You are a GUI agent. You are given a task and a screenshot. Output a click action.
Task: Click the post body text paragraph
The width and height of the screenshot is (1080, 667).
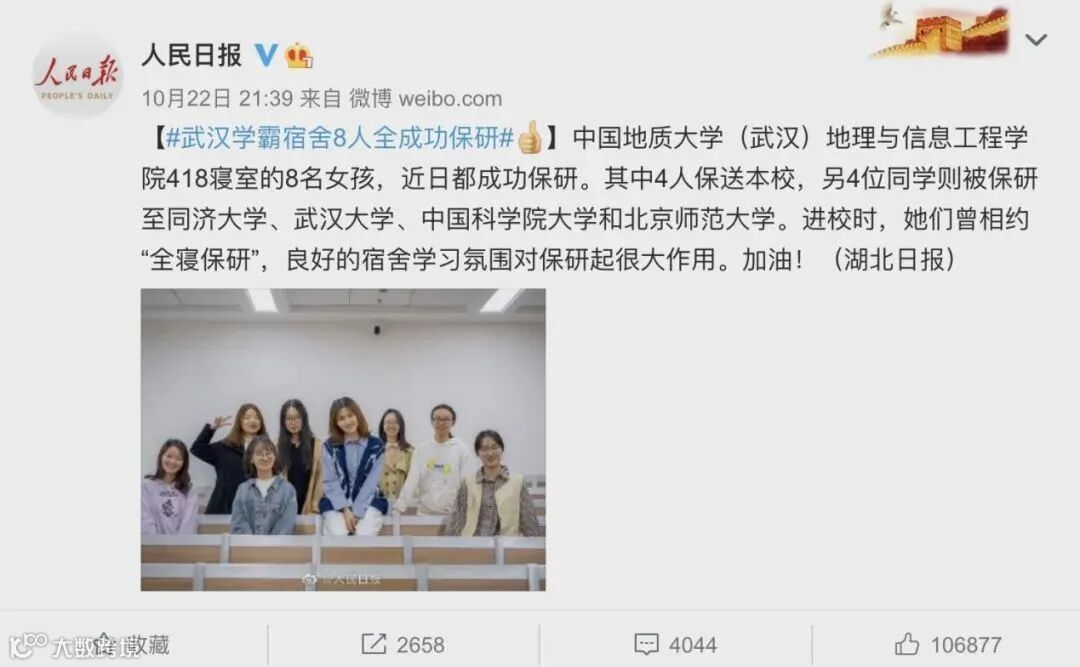pyautogui.click(x=589, y=198)
